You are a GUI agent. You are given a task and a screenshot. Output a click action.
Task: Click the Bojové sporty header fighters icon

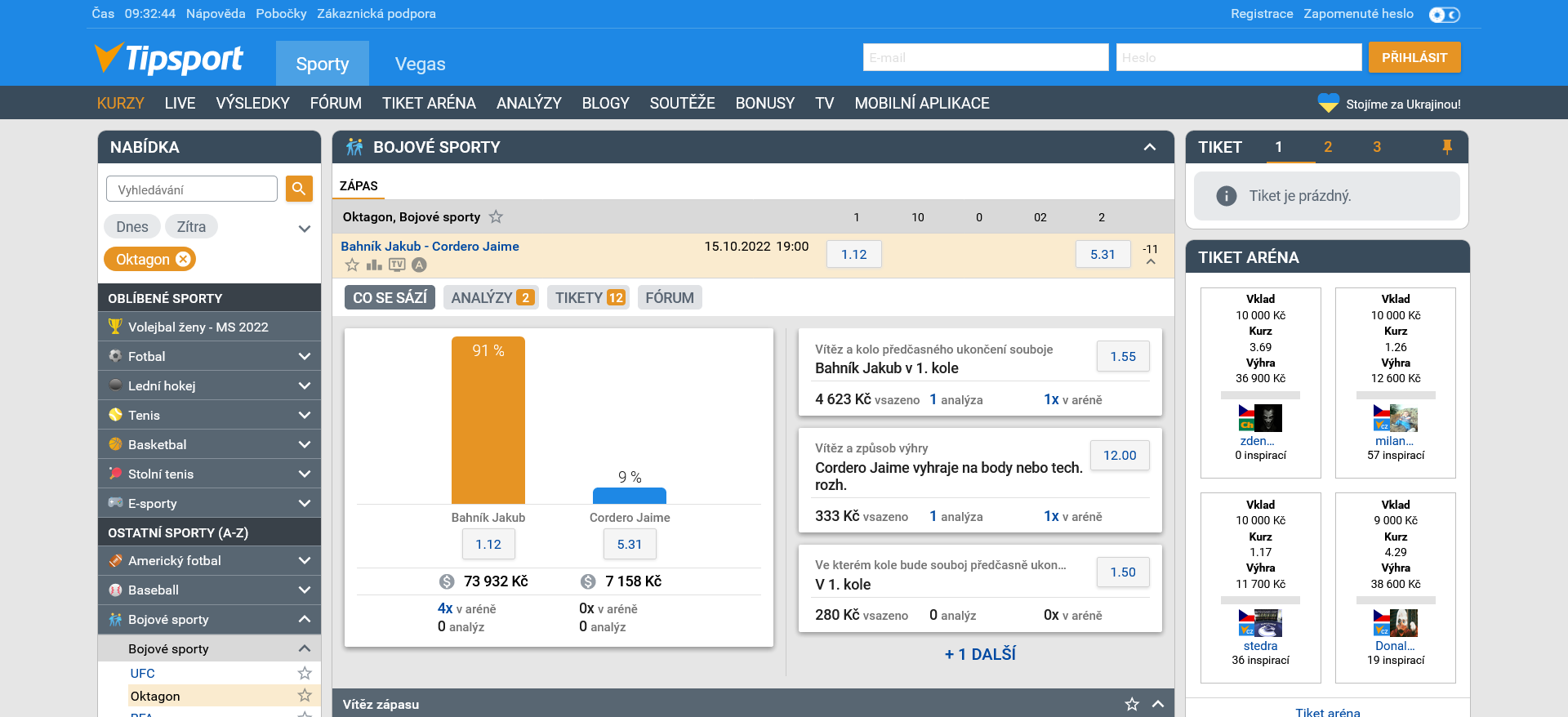[x=354, y=147]
